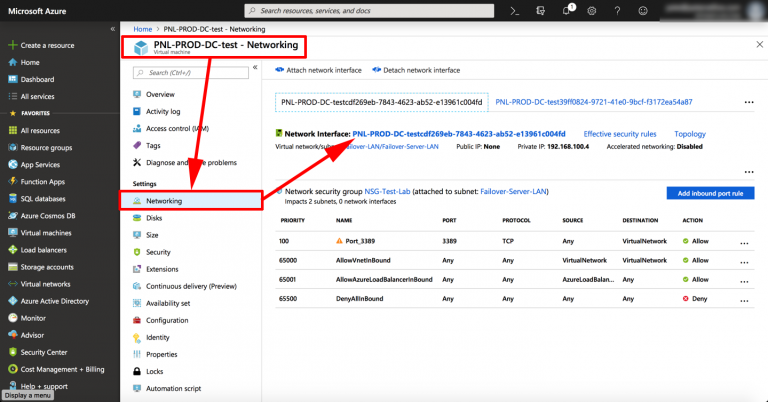Open more options for the AllowVnetInBound rule
Image resolution: width=768 pixels, height=402 pixels.
tap(744, 261)
